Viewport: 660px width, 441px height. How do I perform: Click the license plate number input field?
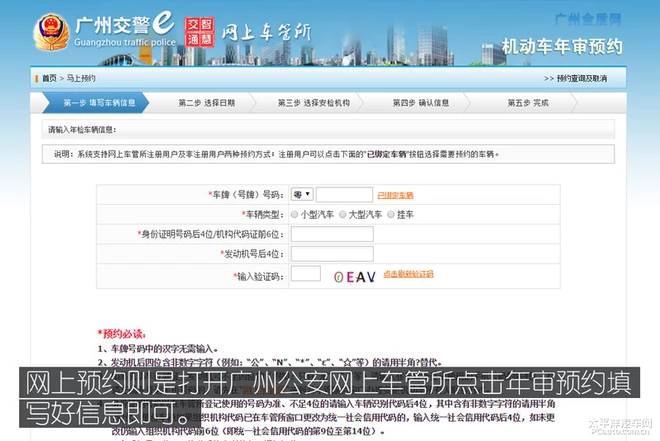[344, 194]
